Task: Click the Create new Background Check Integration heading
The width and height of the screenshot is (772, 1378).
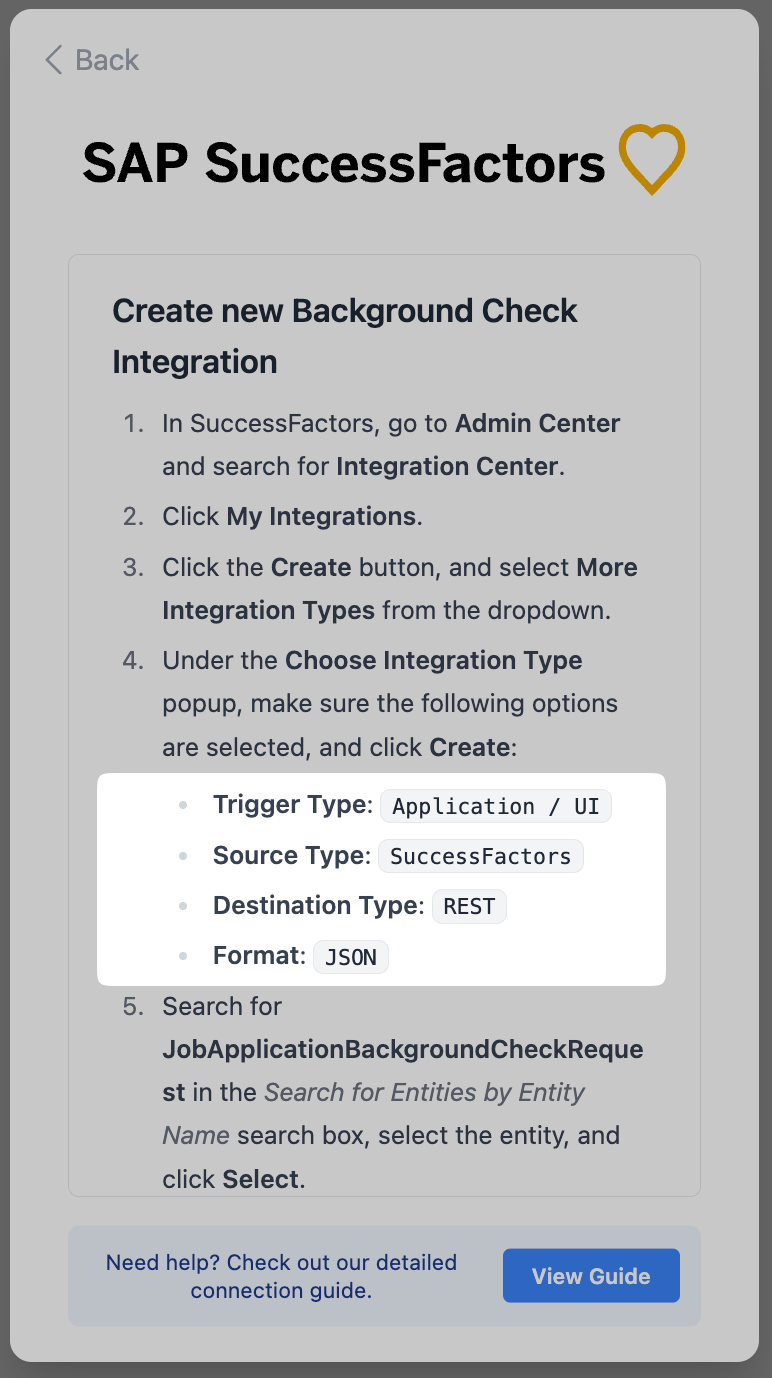Action: 344,336
